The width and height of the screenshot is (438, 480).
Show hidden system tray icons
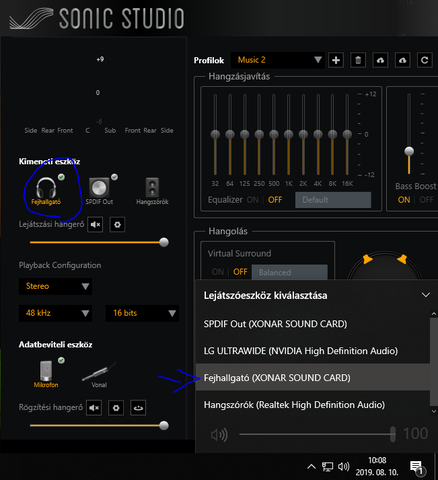pos(311,467)
